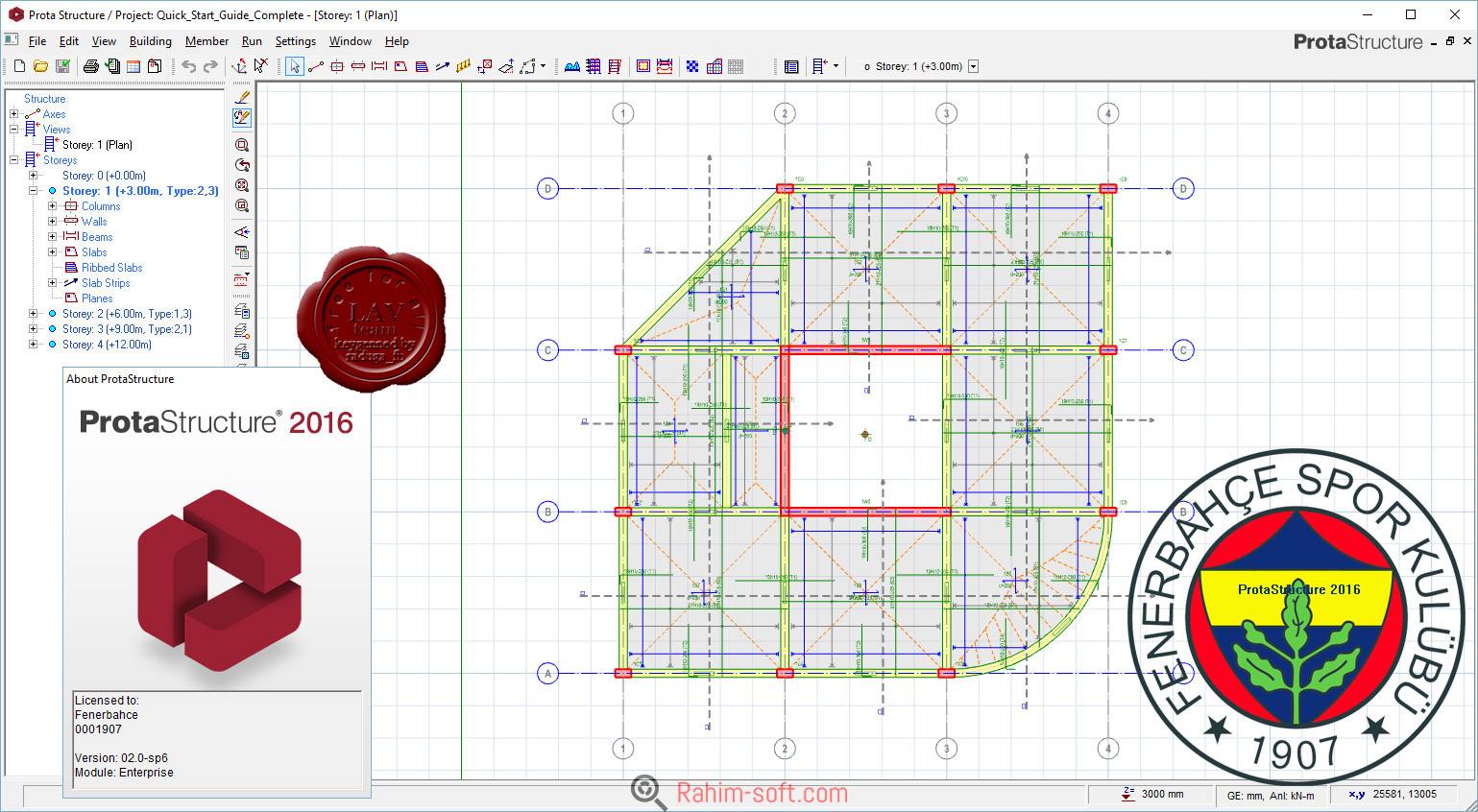Select Storey: 1 (Plan) in the Views tree

97,145
